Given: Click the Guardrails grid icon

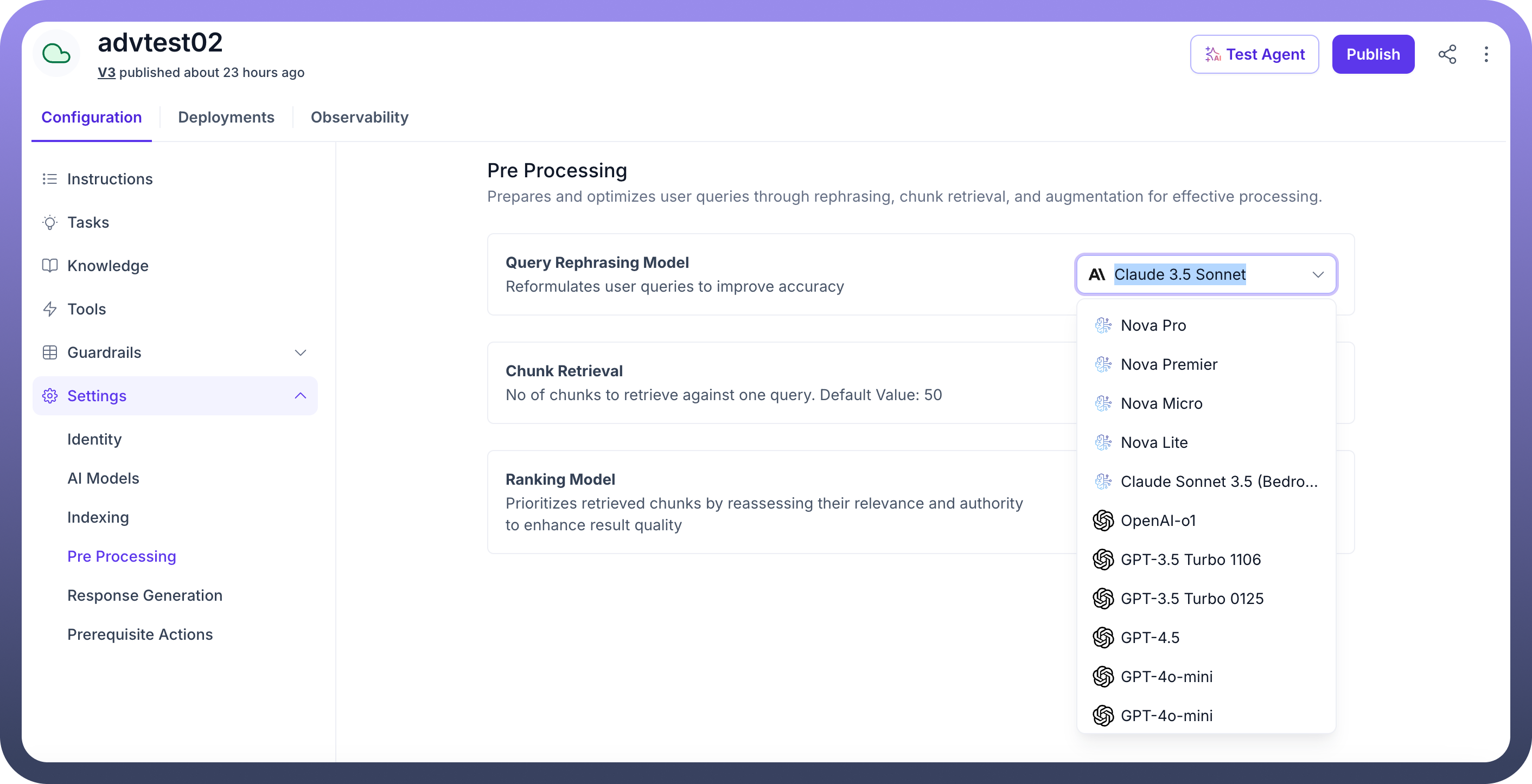Looking at the screenshot, I should coord(50,352).
